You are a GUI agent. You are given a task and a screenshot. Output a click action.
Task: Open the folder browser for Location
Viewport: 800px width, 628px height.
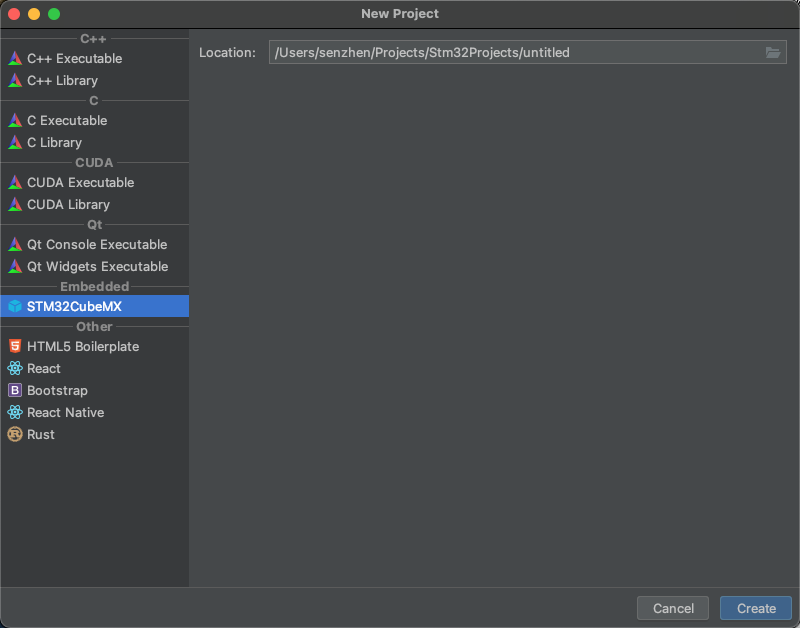(773, 53)
